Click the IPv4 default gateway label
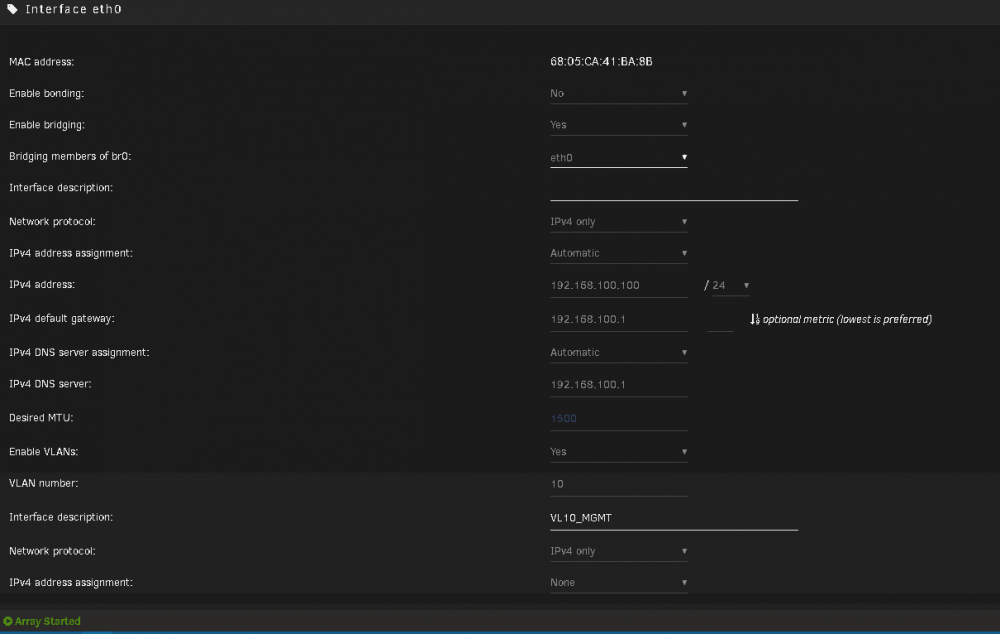 point(62,318)
